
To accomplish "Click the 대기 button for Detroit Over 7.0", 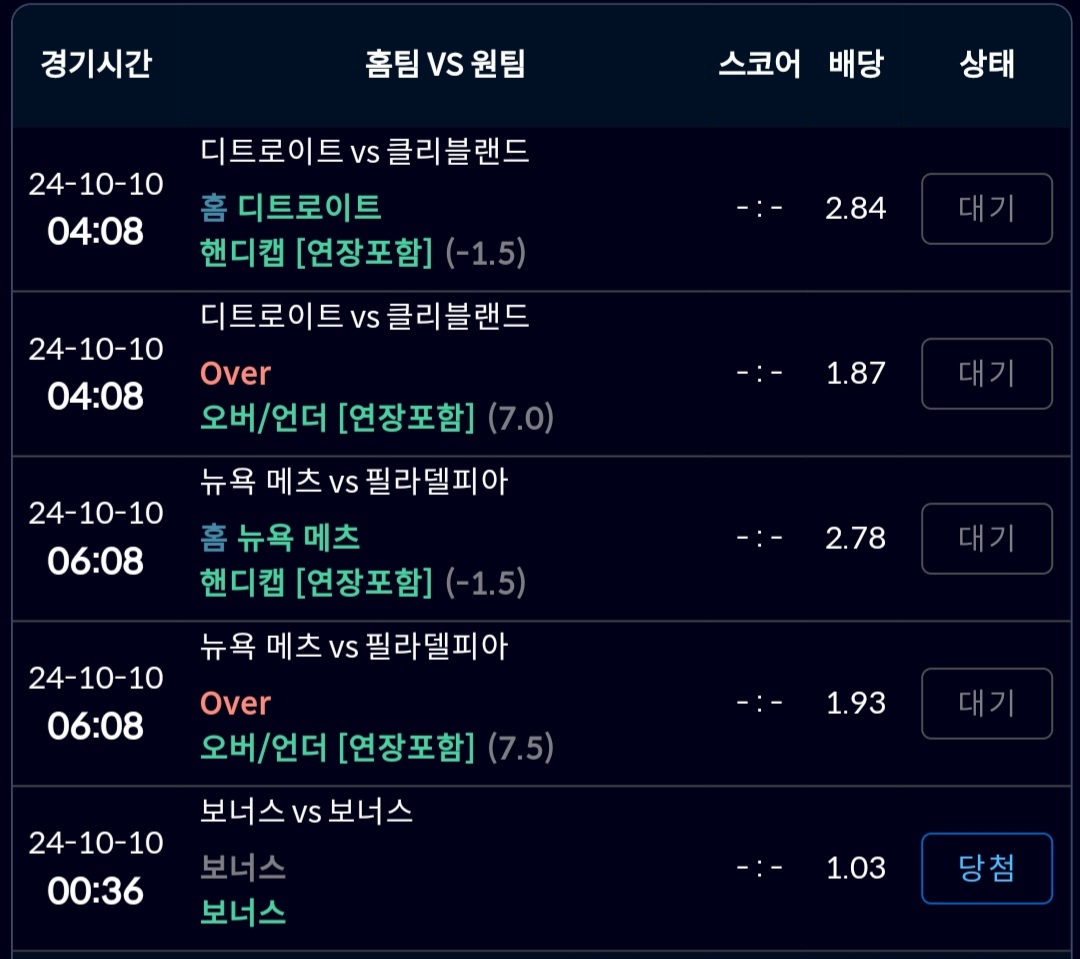I will tap(986, 373).
